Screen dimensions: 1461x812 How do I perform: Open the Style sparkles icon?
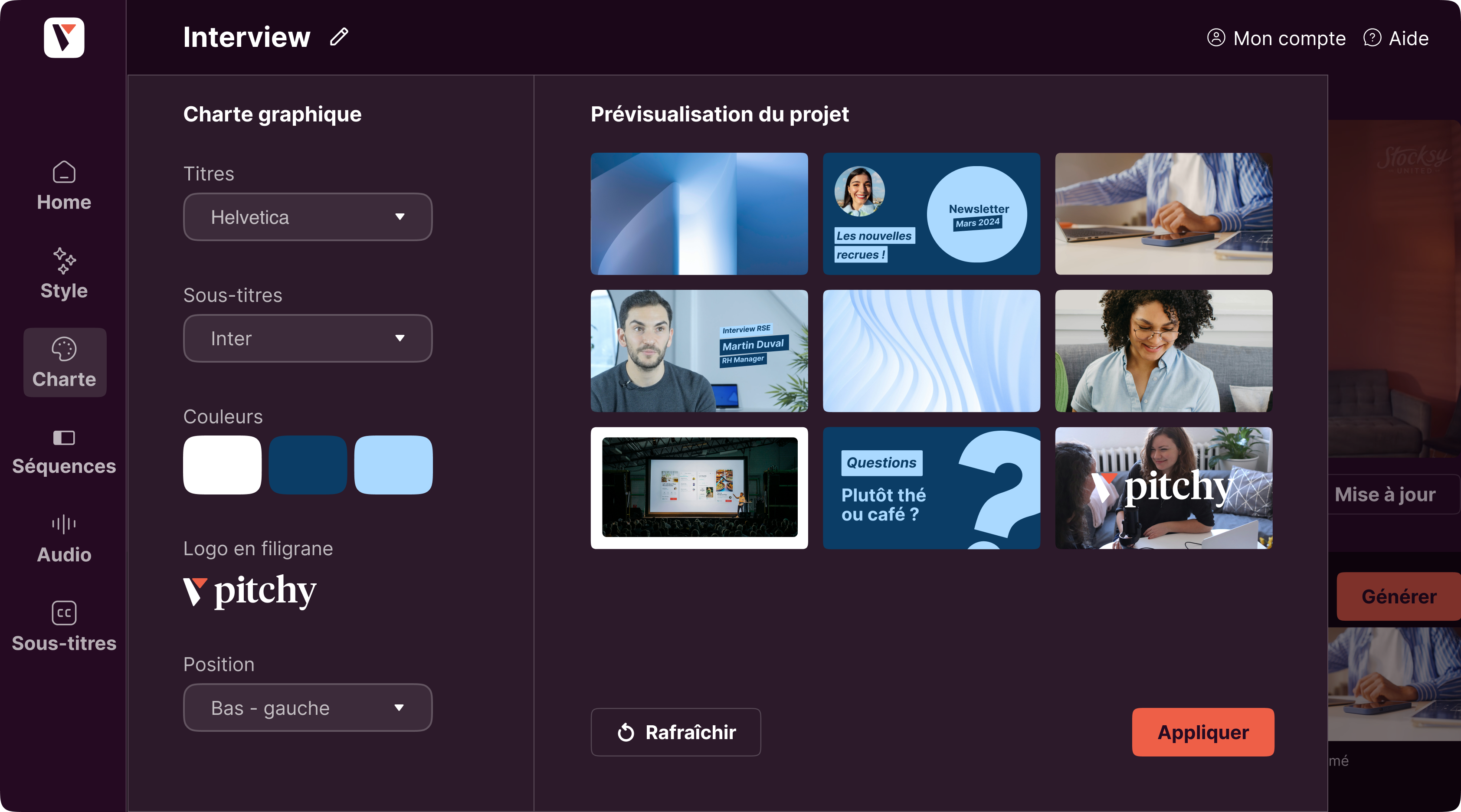tap(64, 261)
